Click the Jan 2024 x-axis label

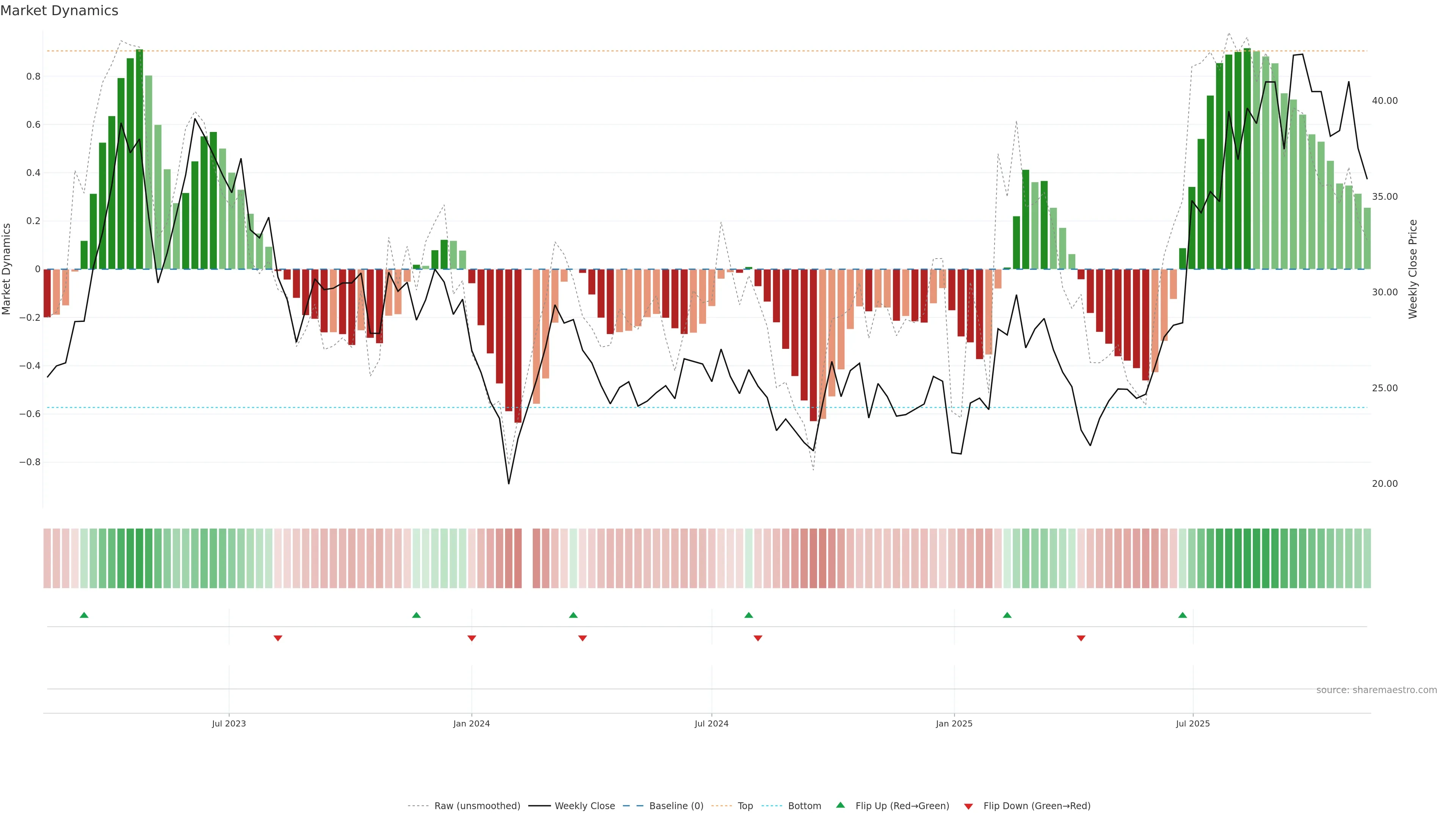coord(471,723)
